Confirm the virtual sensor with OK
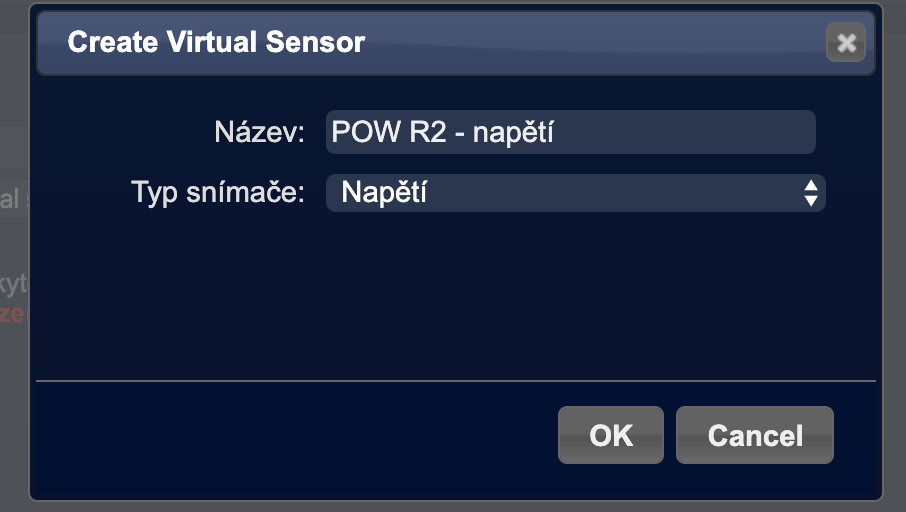906x512 pixels. [x=610, y=435]
